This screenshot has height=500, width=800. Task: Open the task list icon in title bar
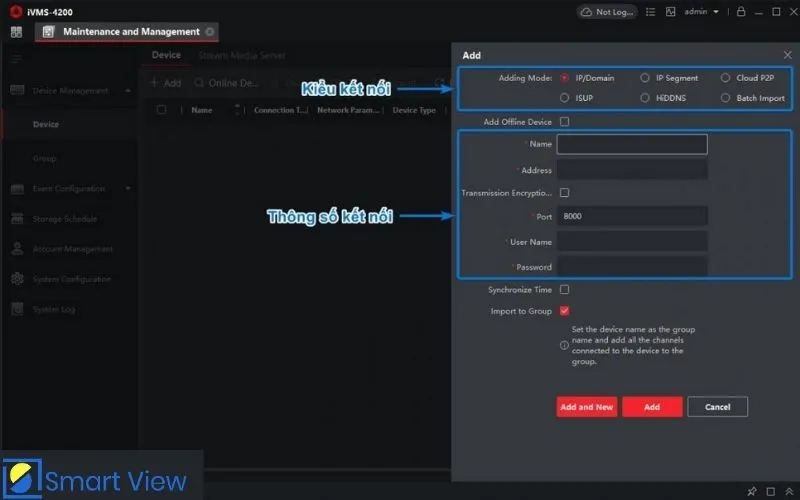651,12
